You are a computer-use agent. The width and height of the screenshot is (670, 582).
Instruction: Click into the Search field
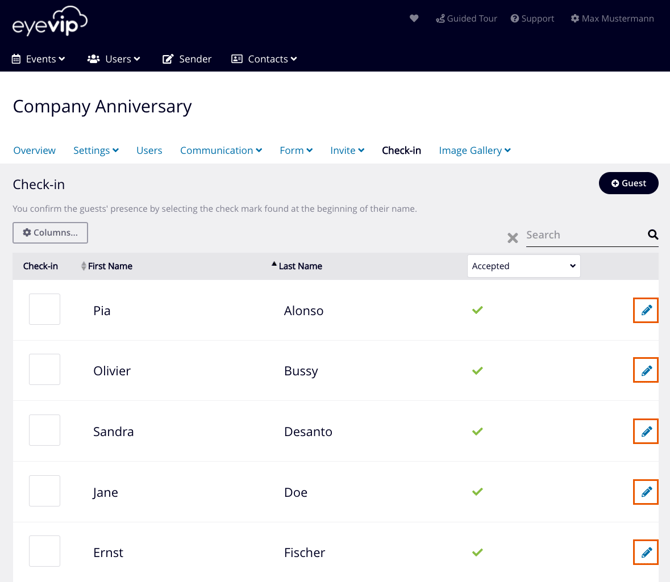583,235
